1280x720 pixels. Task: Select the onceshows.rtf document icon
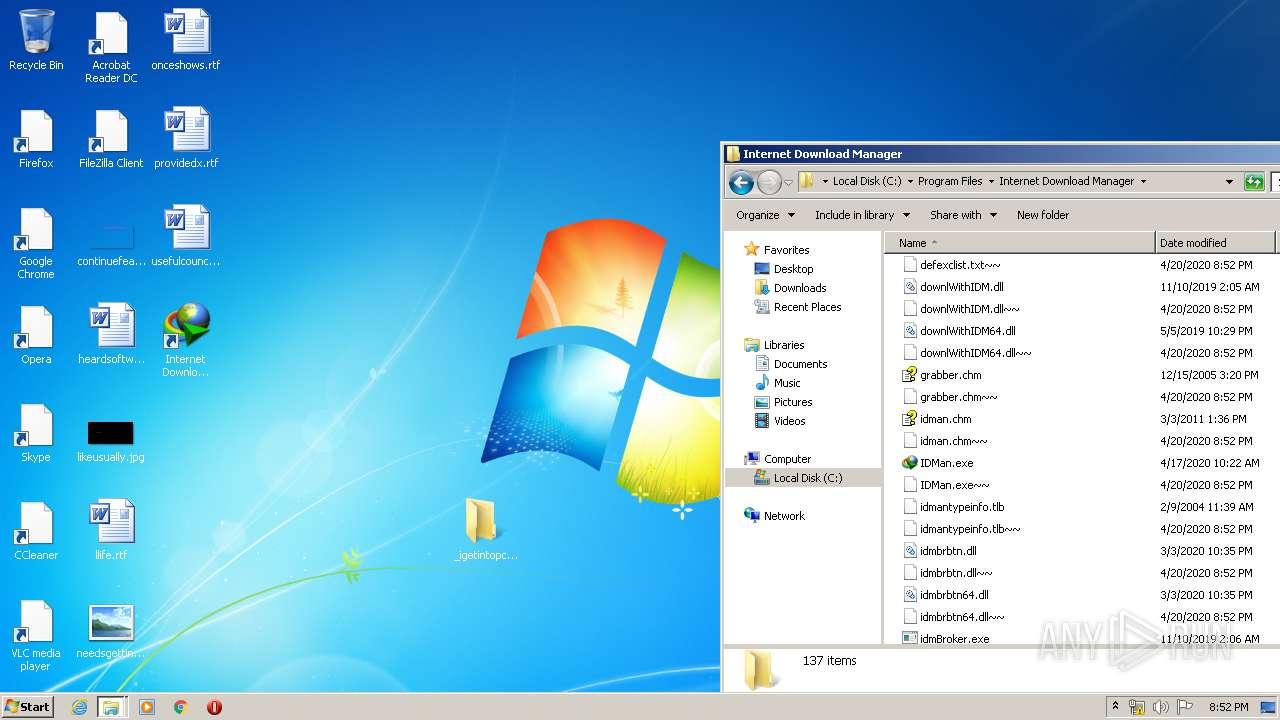tap(186, 40)
